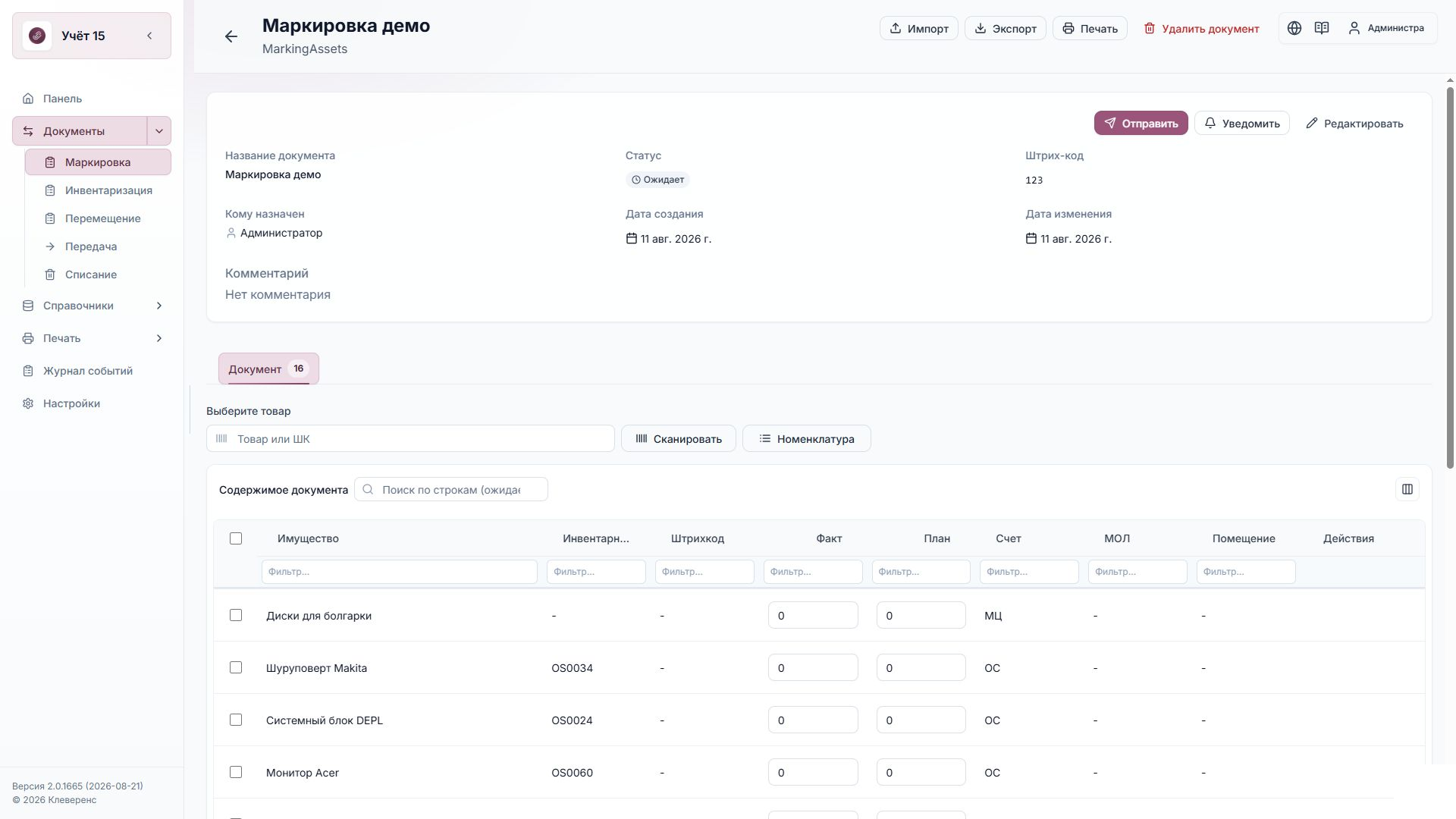This screenshot has height=819, width=1456.
Task: Click the Сканировать barcode button
Action: [x=679, y=438]
